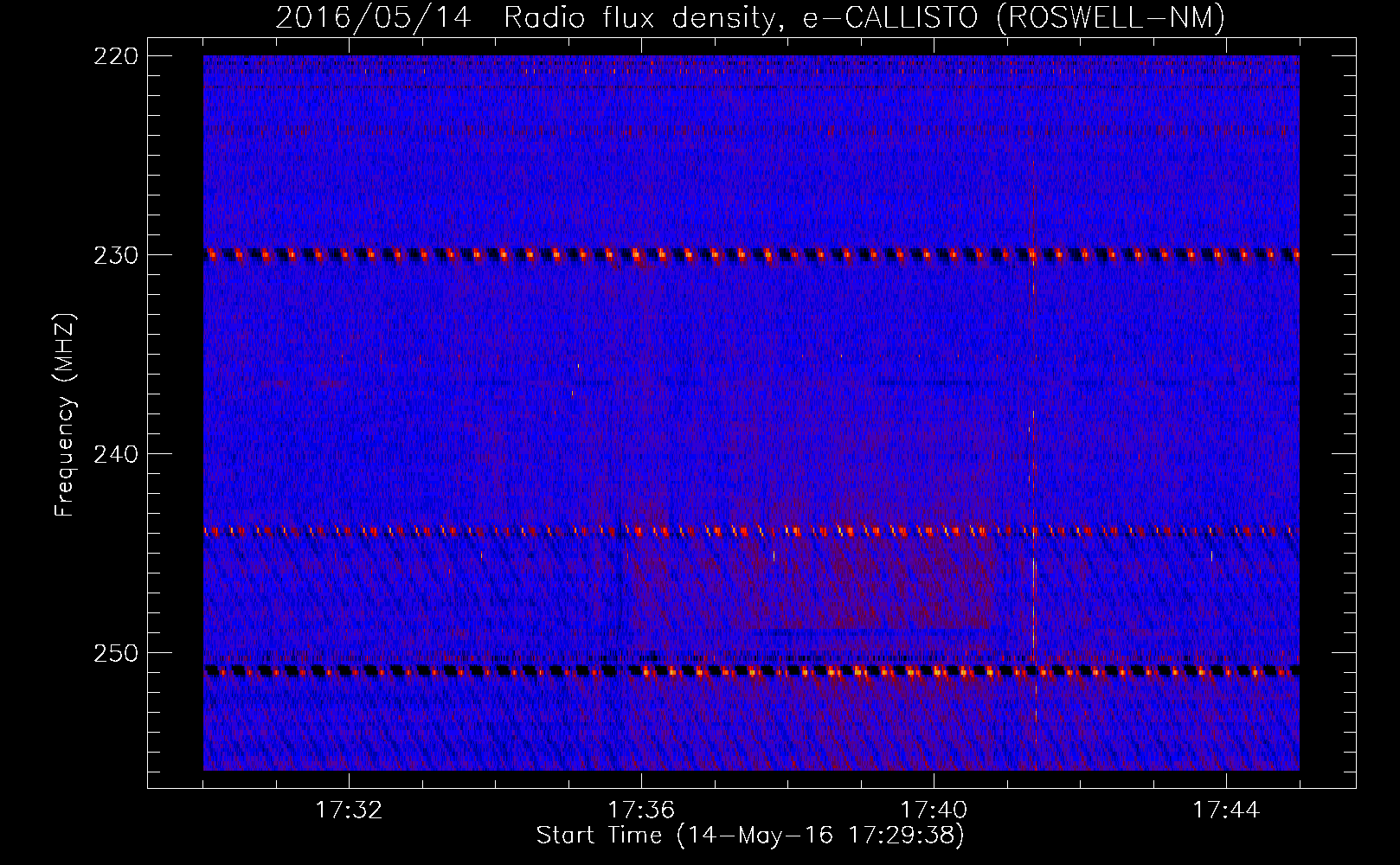Select the 17:40 time tick label

point(934,811)
